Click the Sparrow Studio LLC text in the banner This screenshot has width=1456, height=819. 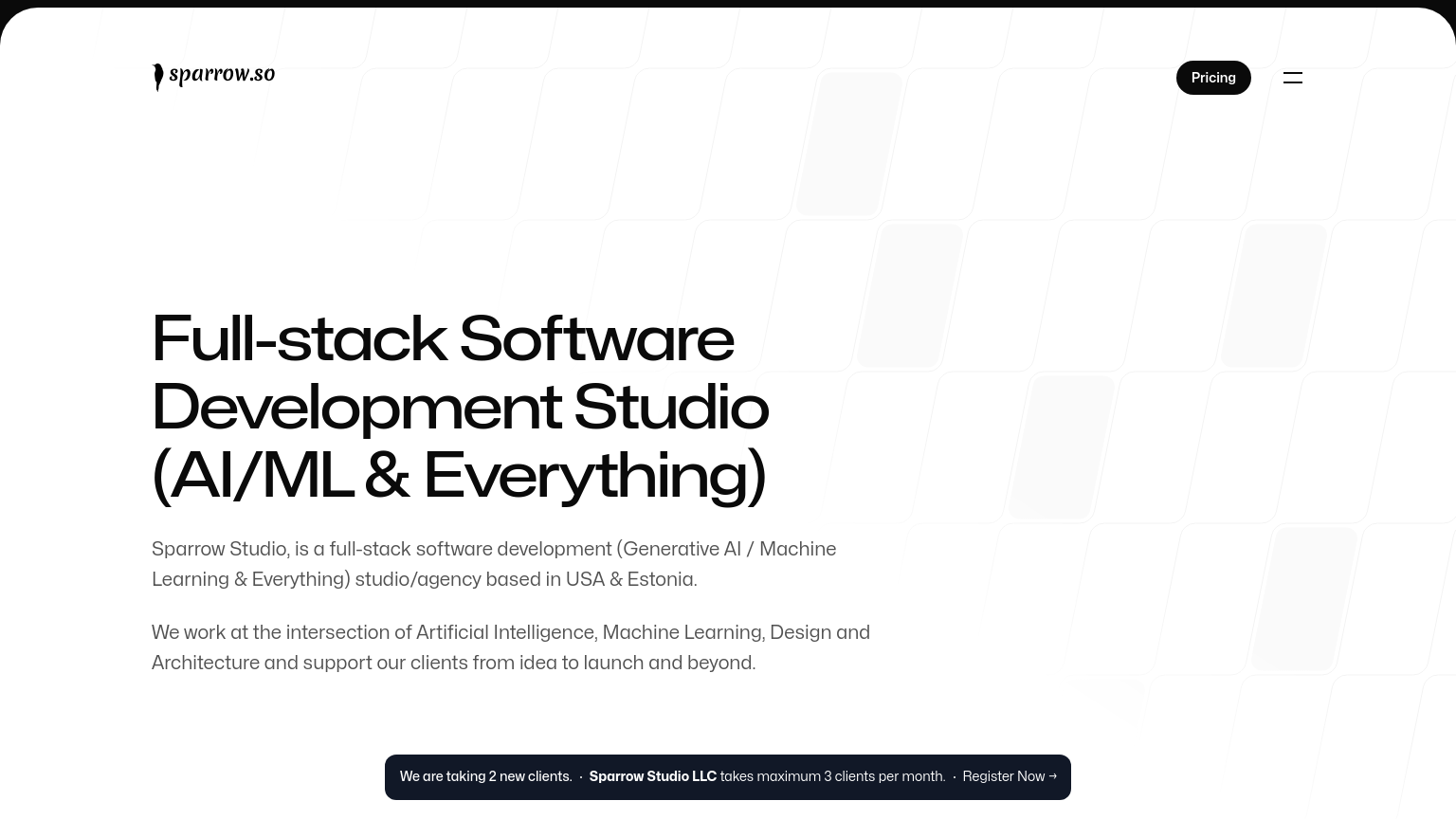(x=653, y=776)
